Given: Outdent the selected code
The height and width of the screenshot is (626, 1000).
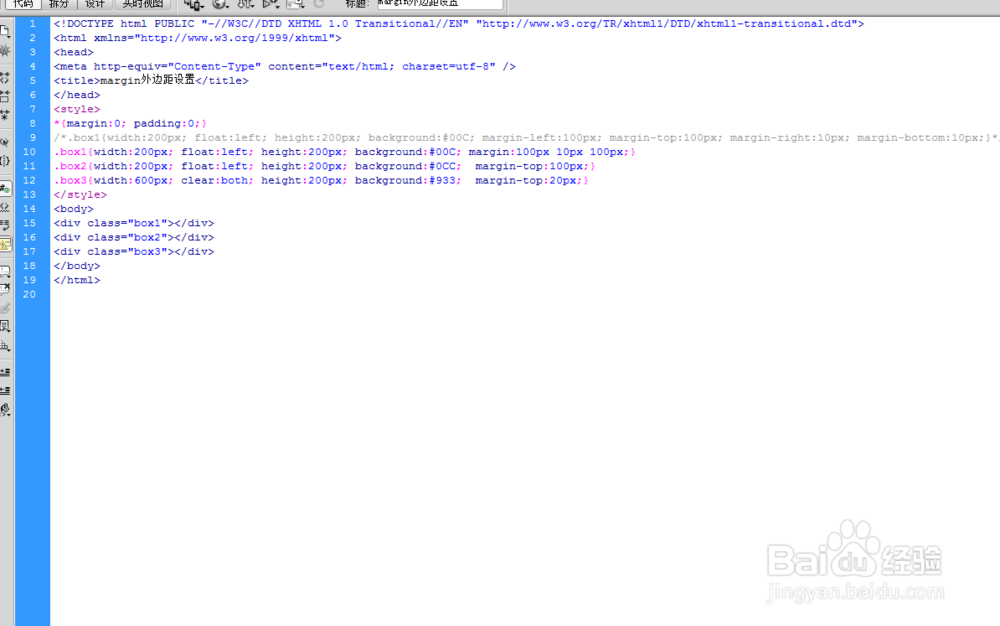Looking at the screenshot, I should [x=5, y=390].
